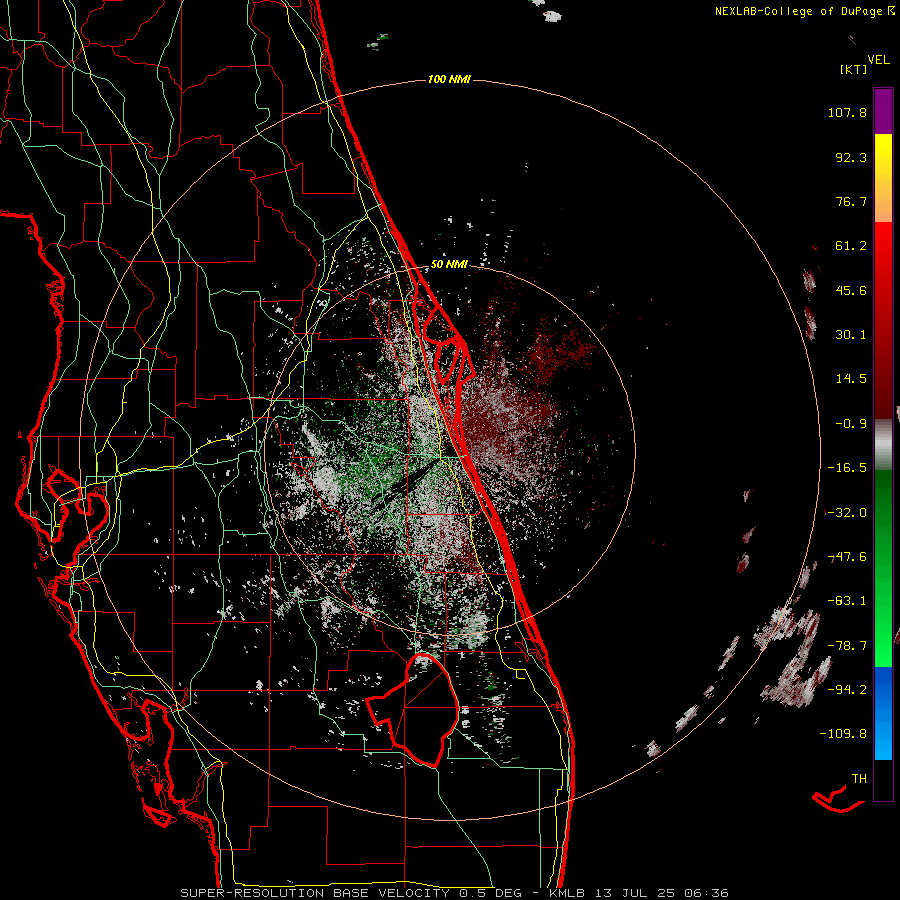Select the -47.6 scale value
Viewport: 900px width, 900px height.
(x=847, y=557)
